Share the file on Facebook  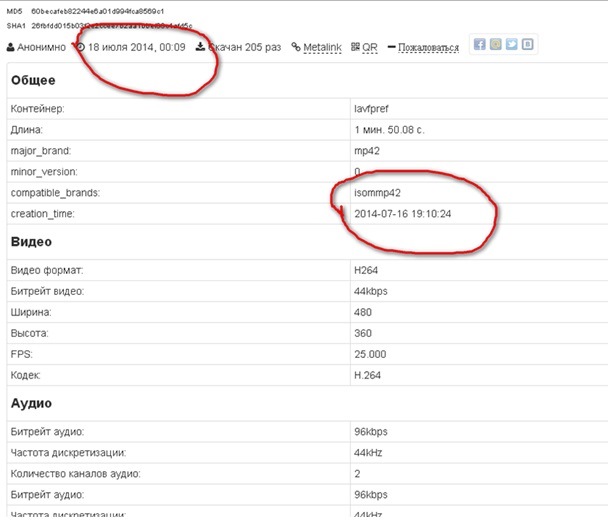[480, 45]
